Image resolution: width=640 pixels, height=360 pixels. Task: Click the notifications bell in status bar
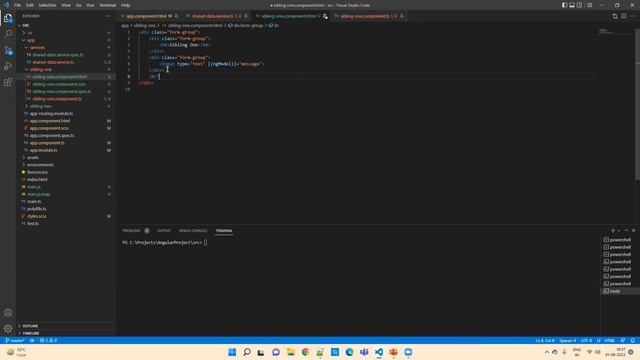click(632, 340)
